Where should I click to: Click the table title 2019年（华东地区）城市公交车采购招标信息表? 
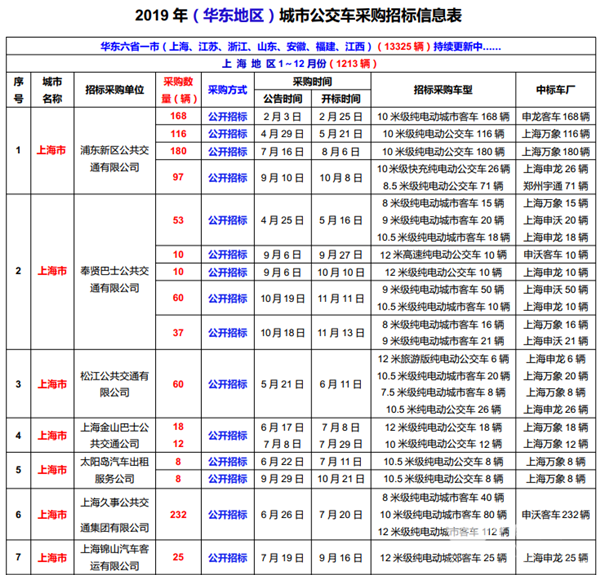[299, 15]
